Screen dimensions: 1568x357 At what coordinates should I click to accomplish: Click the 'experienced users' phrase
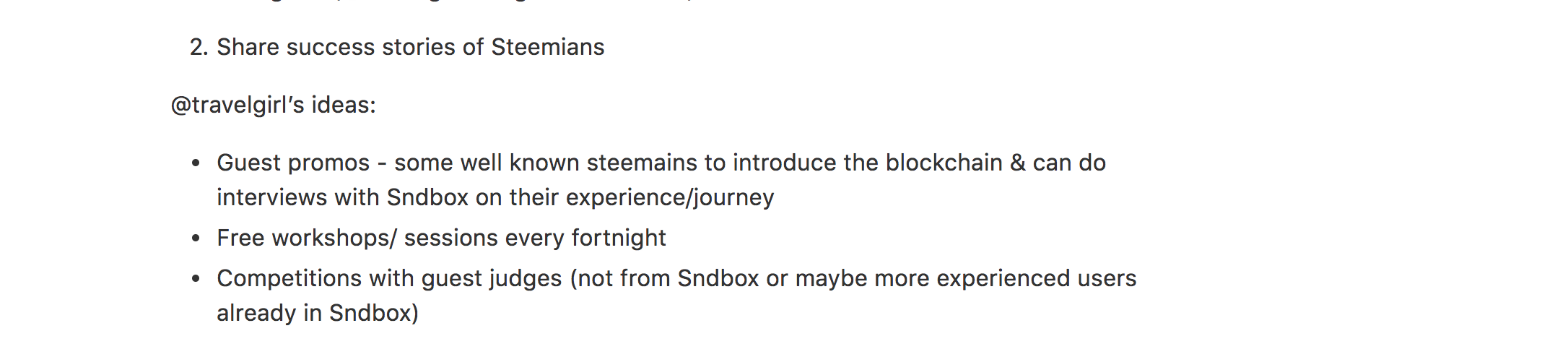(x=1037, y=279)
